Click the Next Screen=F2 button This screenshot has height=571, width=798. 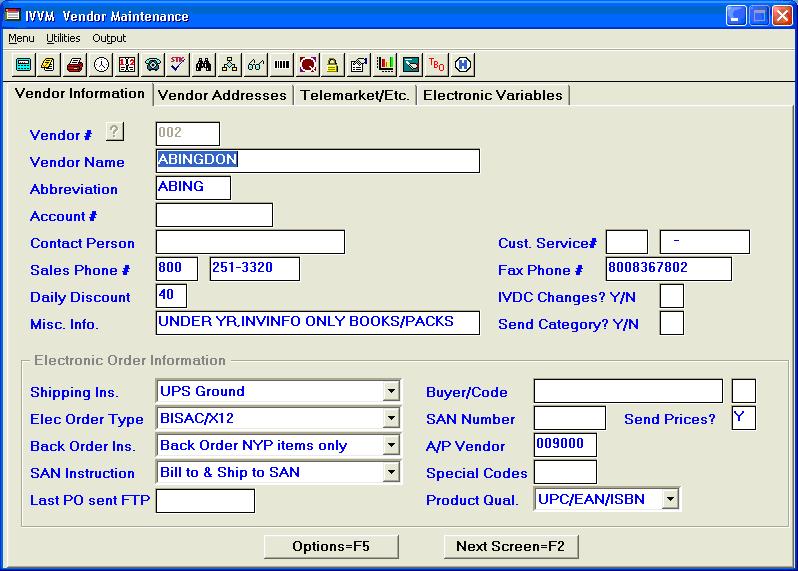click(x=511, y=547)
